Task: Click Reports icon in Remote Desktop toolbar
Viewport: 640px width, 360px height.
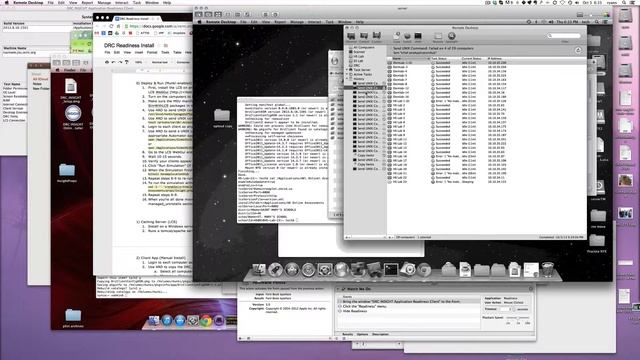Action: point(438,37)
